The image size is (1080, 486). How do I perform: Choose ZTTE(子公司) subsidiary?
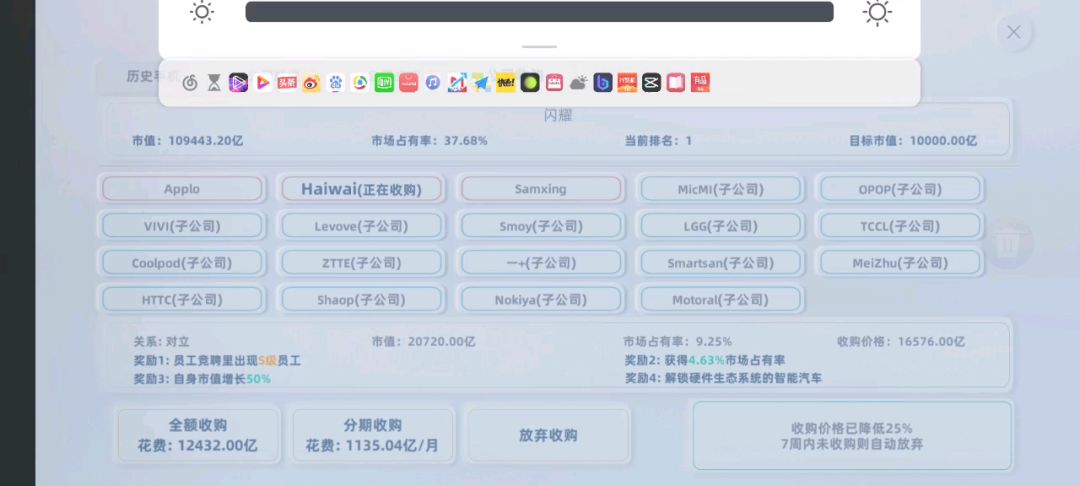pyautogui.click(x=362, y=263)
